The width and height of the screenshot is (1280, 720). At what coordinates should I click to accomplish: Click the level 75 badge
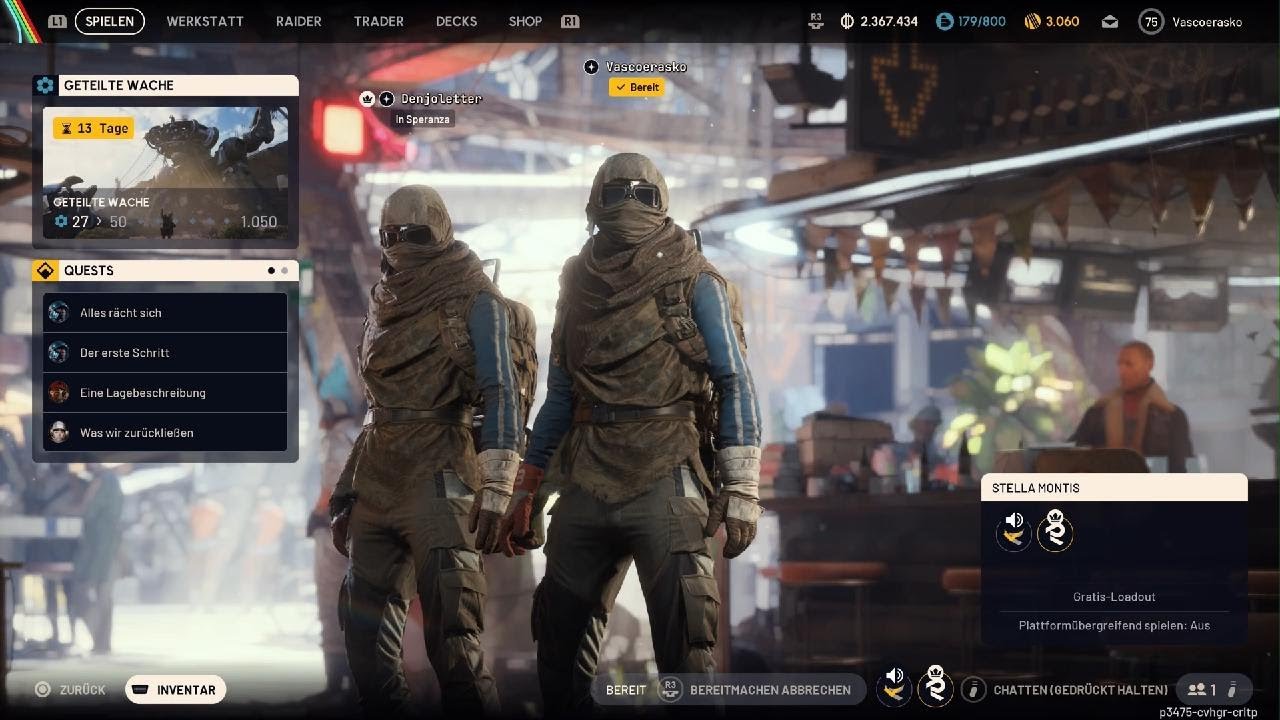pyautogui.click(x=1152, y=21)
